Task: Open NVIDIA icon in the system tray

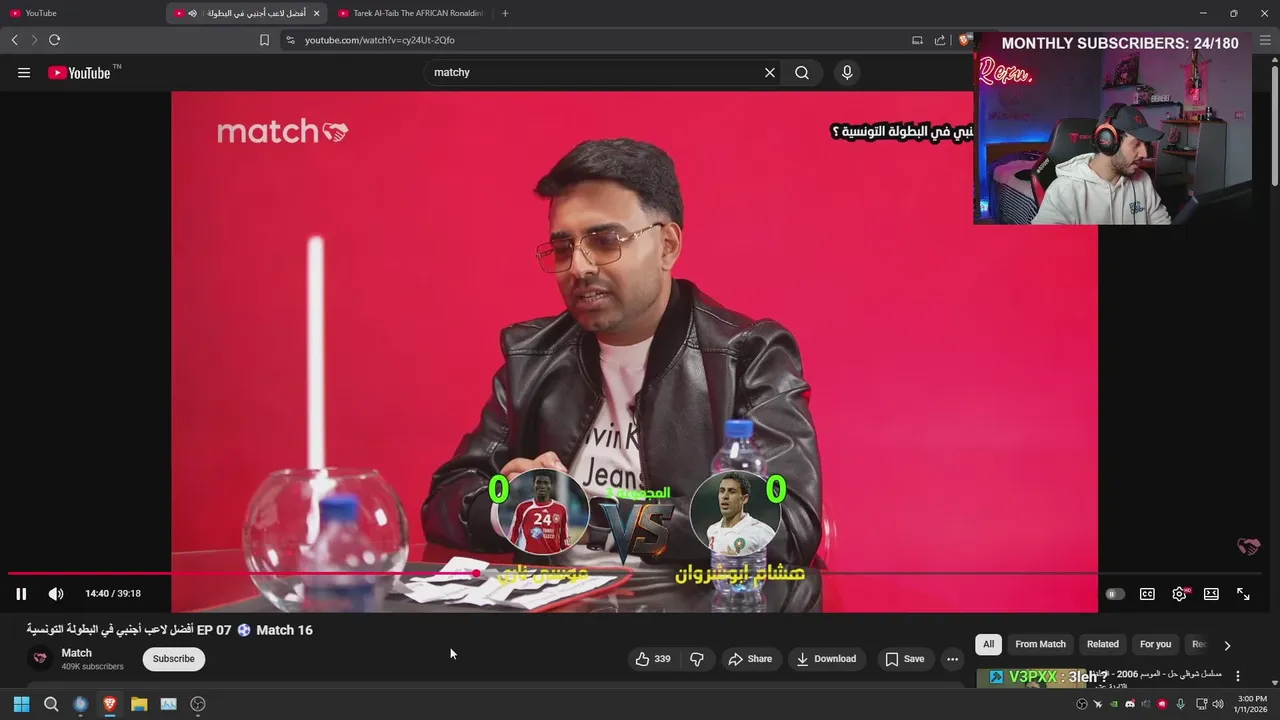Action: pos(1114,704)
